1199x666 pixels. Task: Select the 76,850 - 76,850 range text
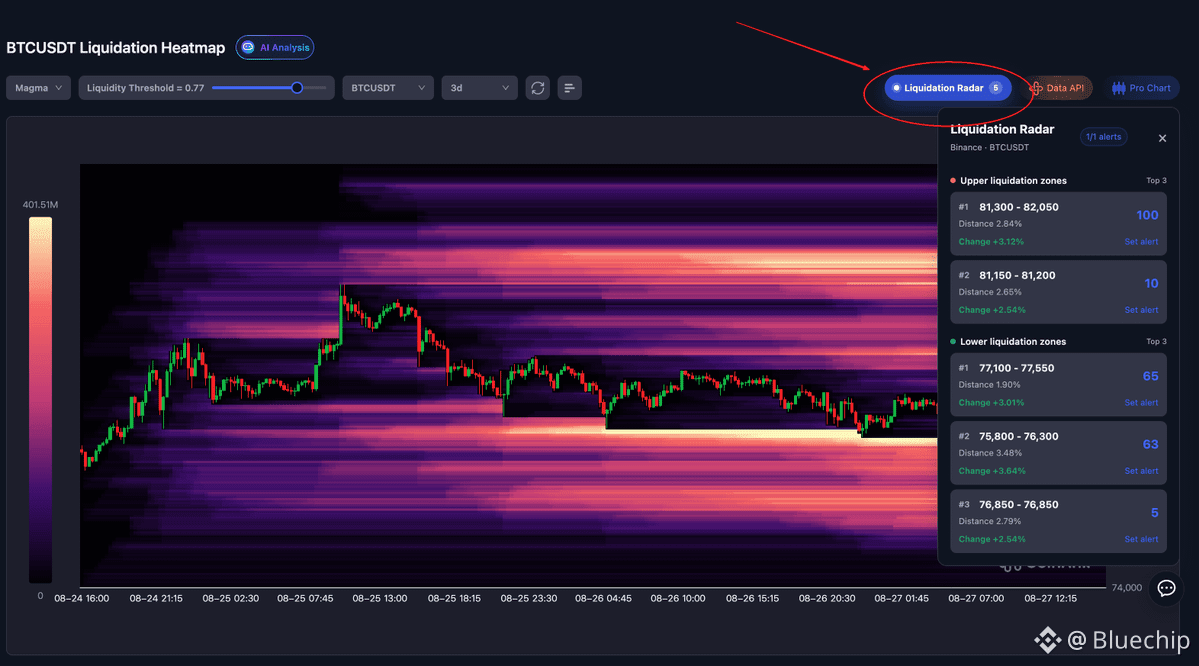tap(1019, 505)
